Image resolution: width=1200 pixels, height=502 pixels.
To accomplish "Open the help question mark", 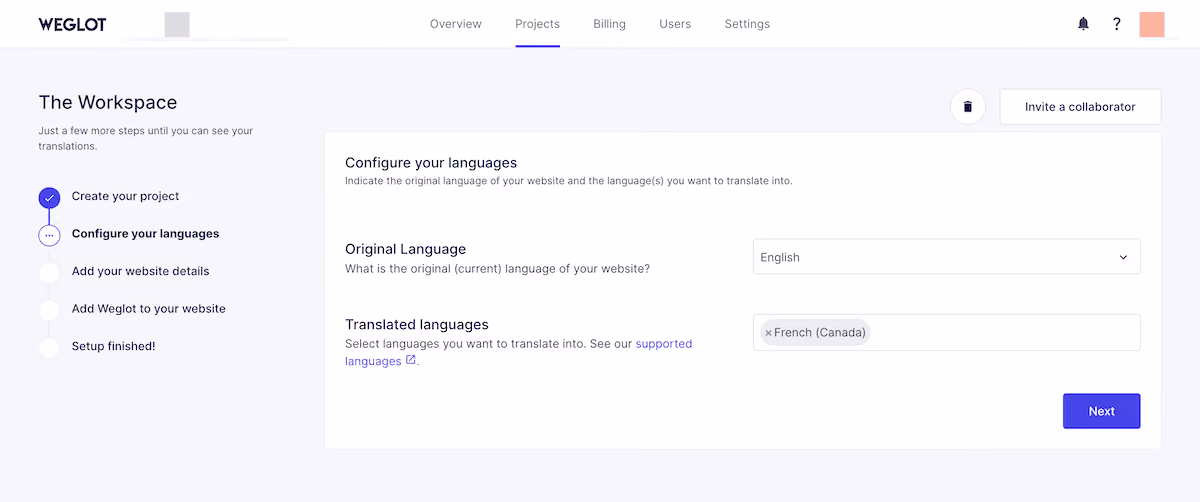I will pos(1117,24).
